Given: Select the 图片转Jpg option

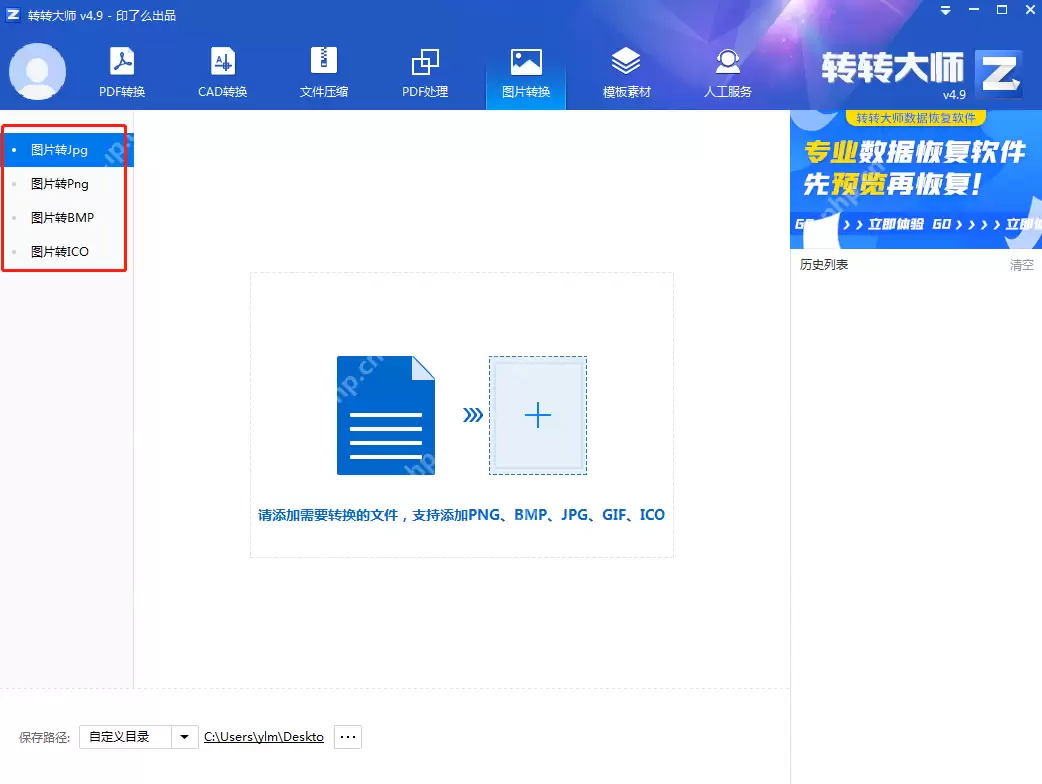Looking at the screenshot, I should point(62,149).
